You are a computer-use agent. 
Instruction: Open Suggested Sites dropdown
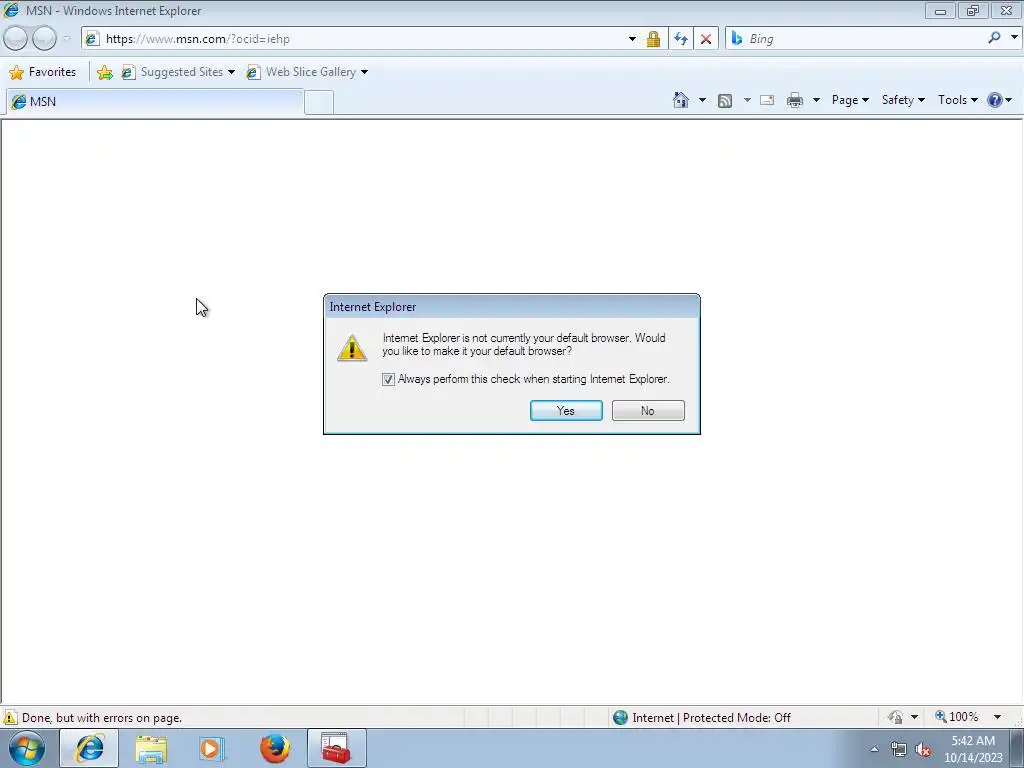click(178, 72)
